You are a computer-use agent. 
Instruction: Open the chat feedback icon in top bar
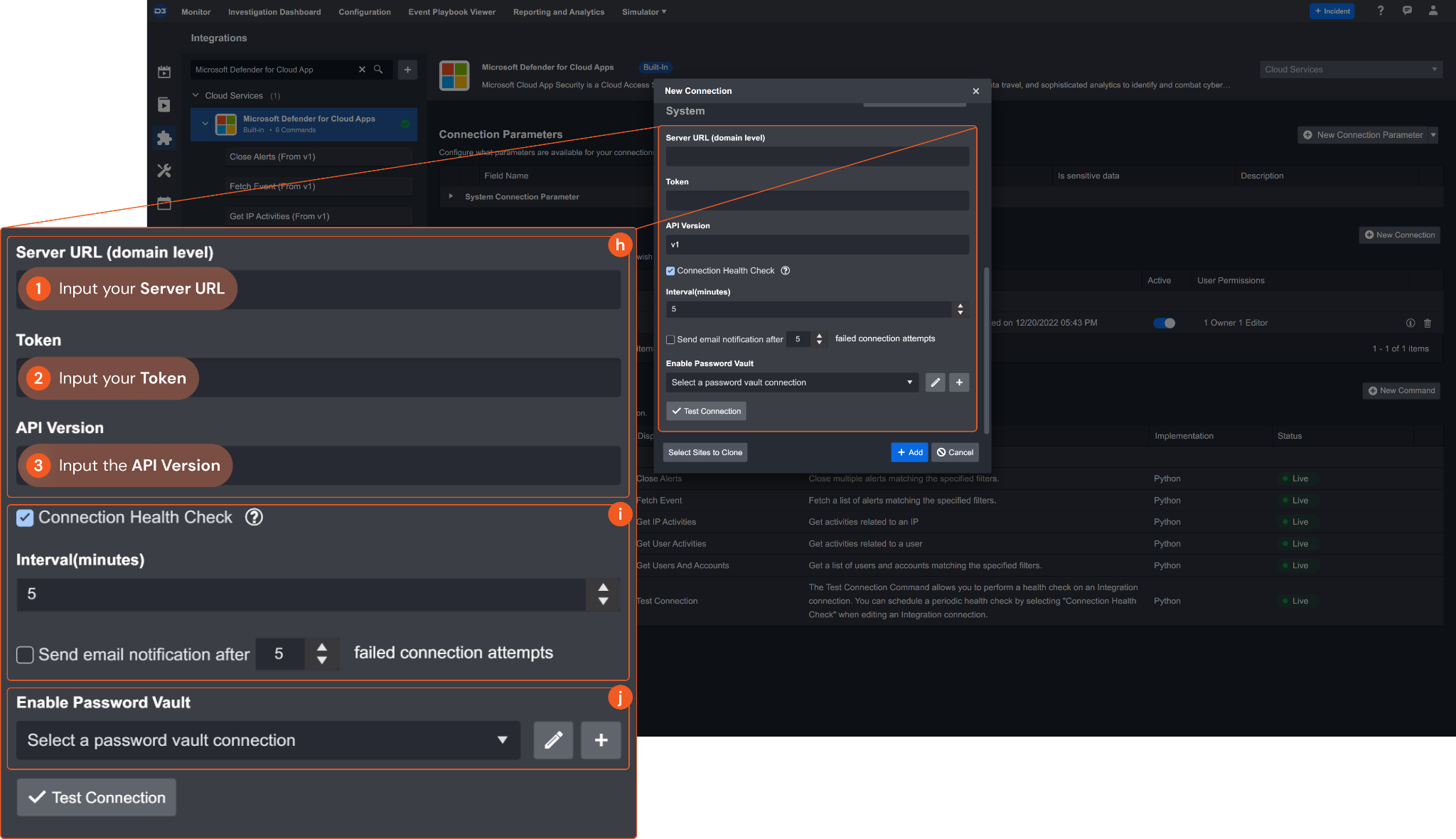[1407, 11]
